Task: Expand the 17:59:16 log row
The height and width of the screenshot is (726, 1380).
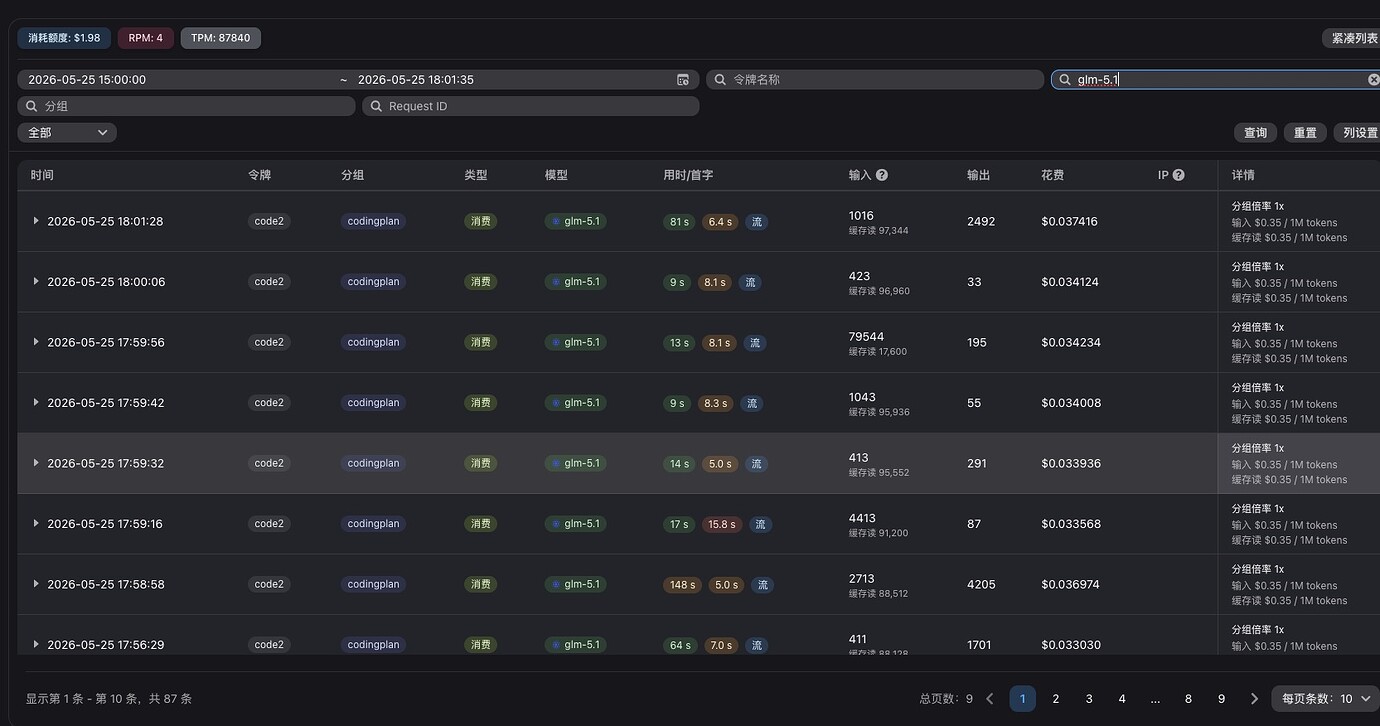Action: point(36,524)
